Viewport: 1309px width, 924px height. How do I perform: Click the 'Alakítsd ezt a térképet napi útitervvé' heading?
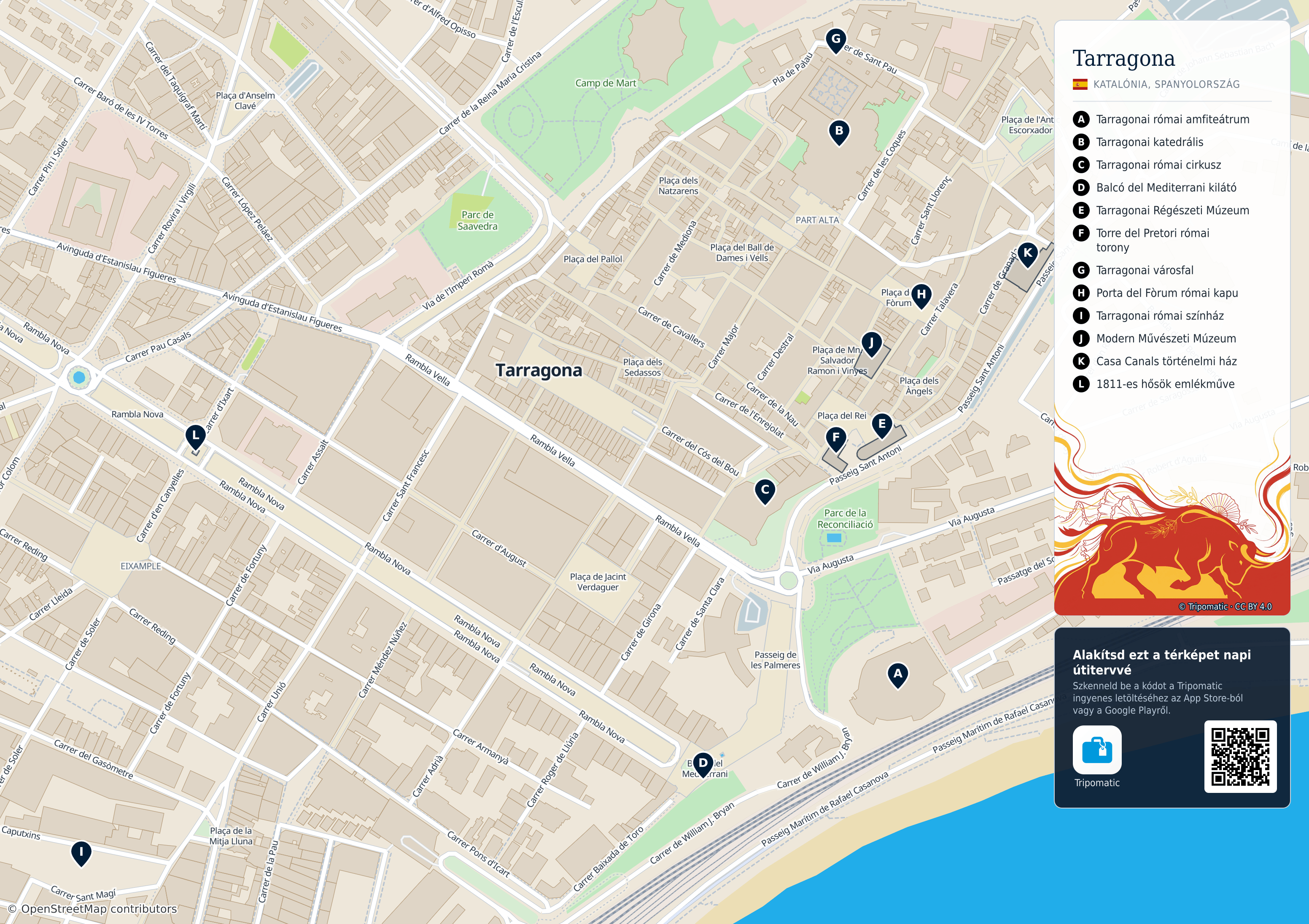click(1161, 662)
